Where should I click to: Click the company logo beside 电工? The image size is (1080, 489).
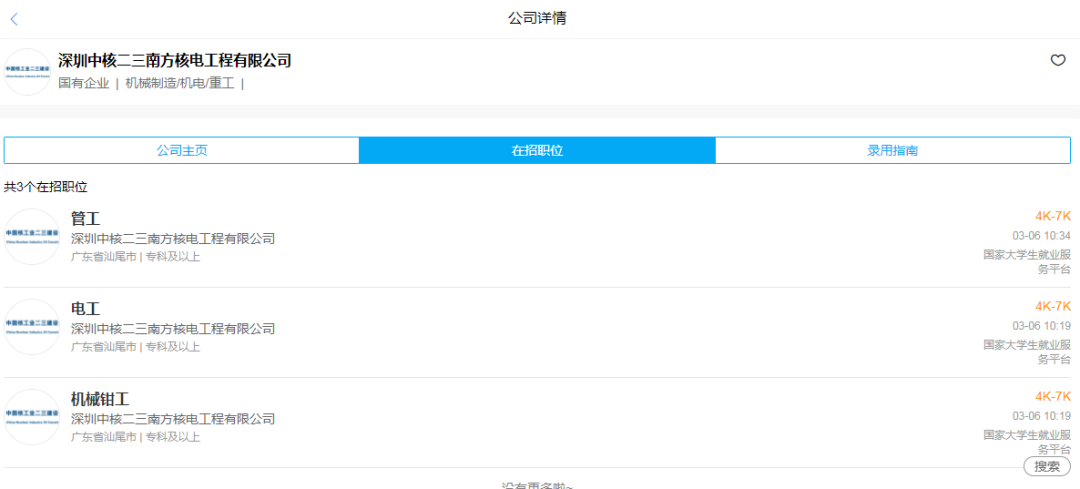(32, 327)
